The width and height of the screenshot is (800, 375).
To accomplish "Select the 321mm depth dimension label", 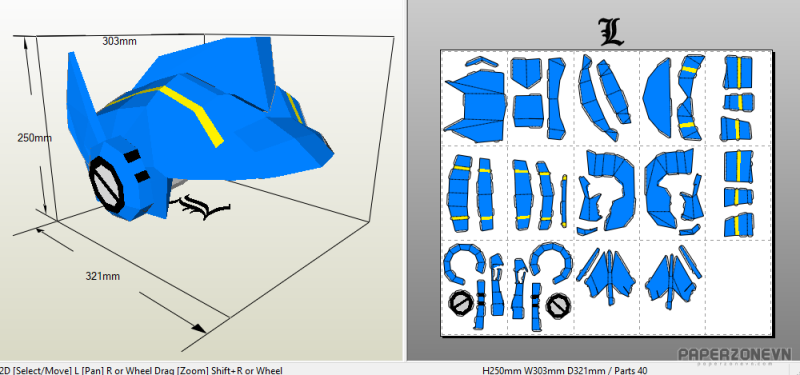I will (x=103, y=276).
